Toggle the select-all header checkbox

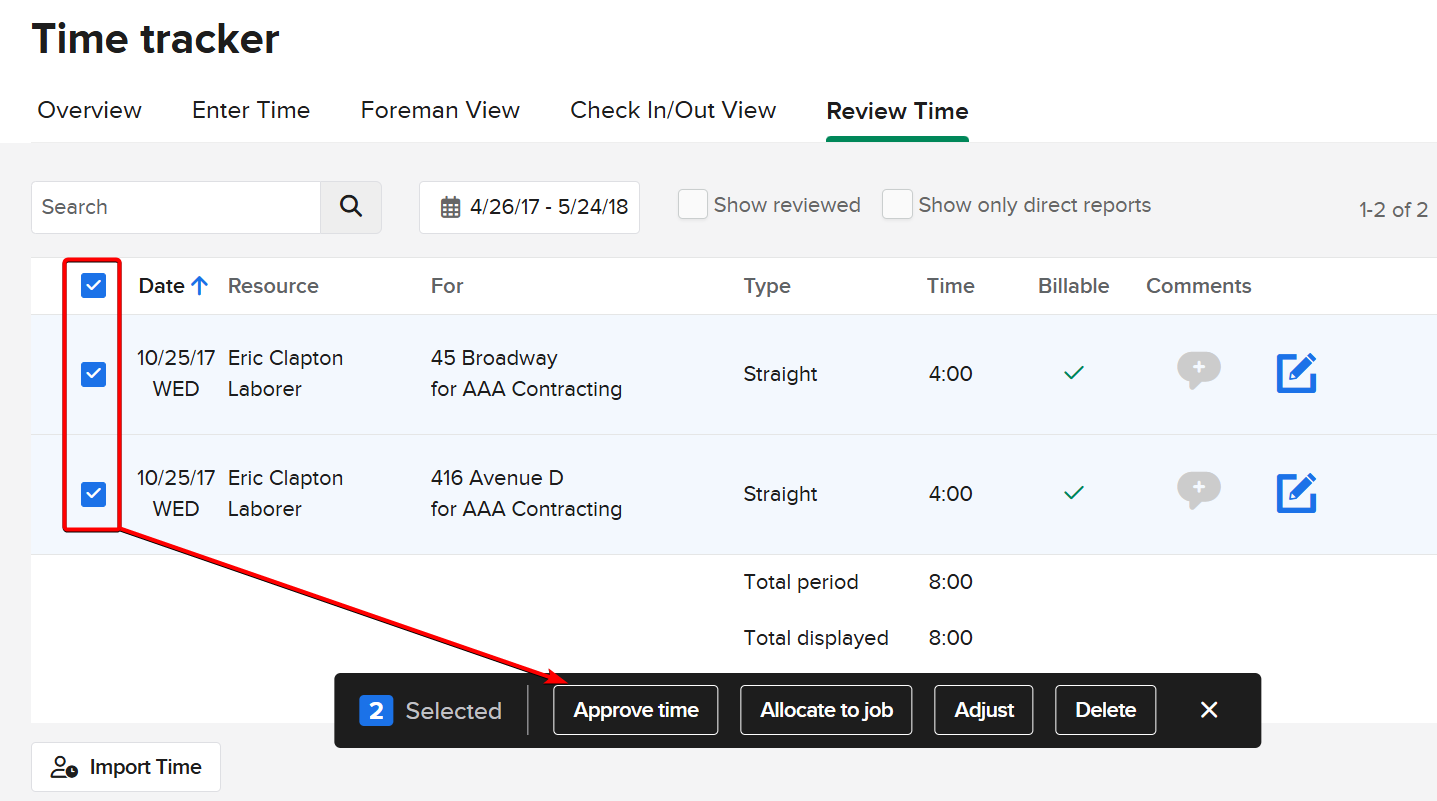pyautogui.click(x=93, y=286)
